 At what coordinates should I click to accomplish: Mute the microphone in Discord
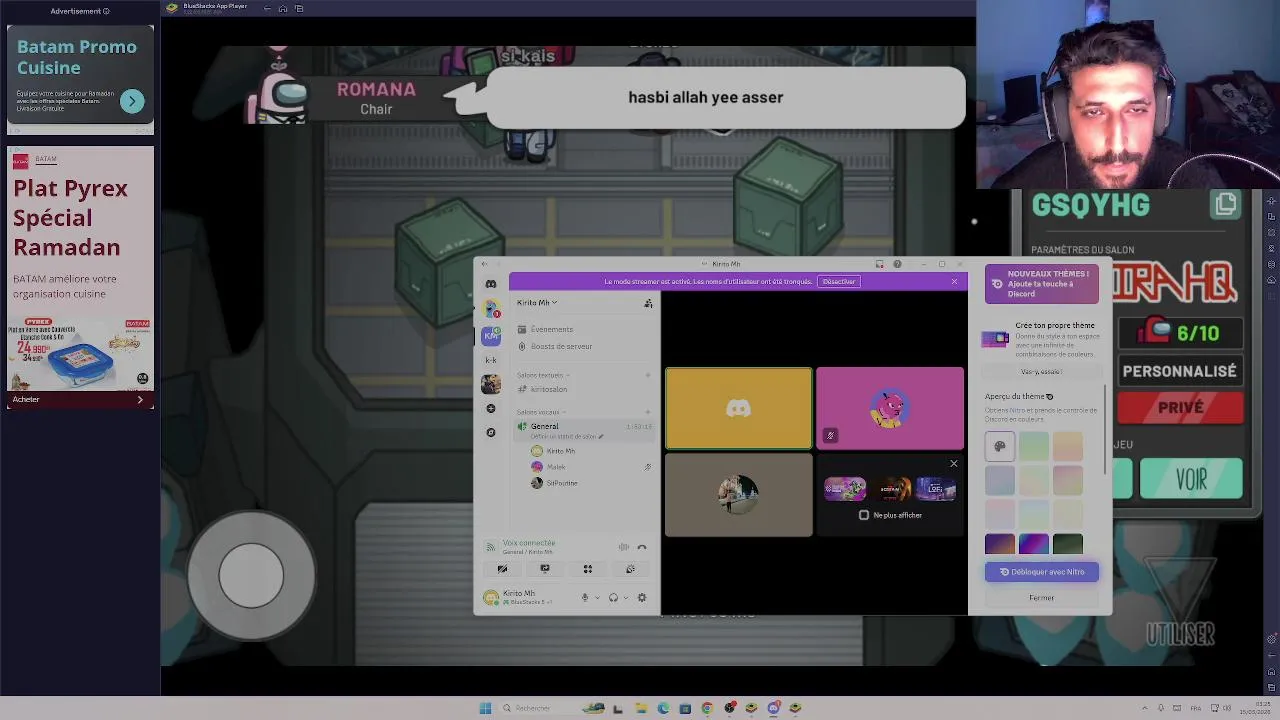click(x=585, y=598)
